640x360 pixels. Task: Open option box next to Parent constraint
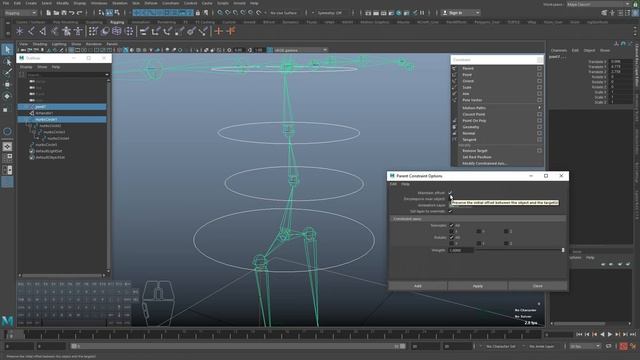pos(539,69)
